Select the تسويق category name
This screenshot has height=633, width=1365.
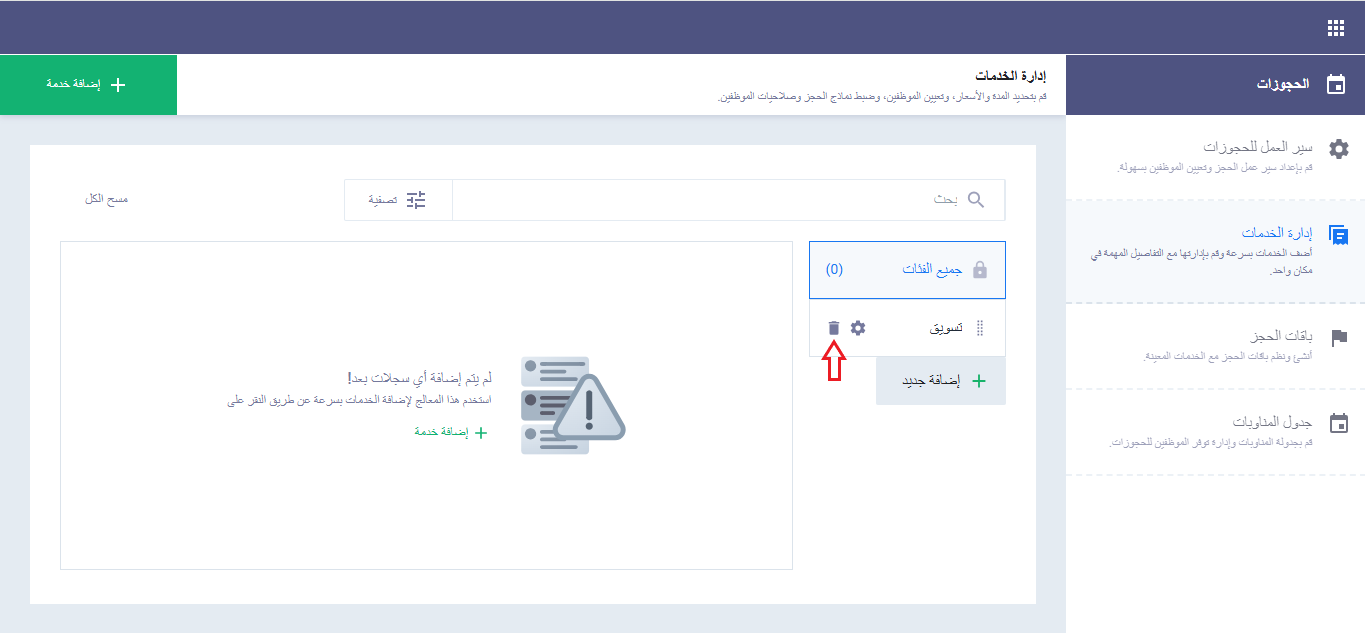[x=945, y=328]
